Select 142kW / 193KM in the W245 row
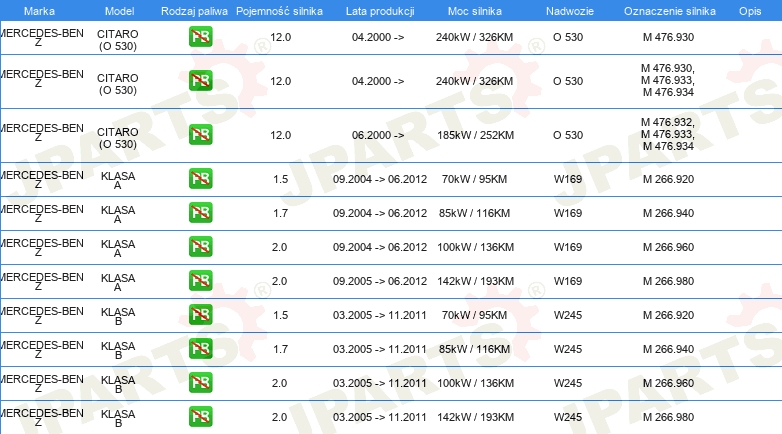This screenshot has height=434, width=782. 475,417
